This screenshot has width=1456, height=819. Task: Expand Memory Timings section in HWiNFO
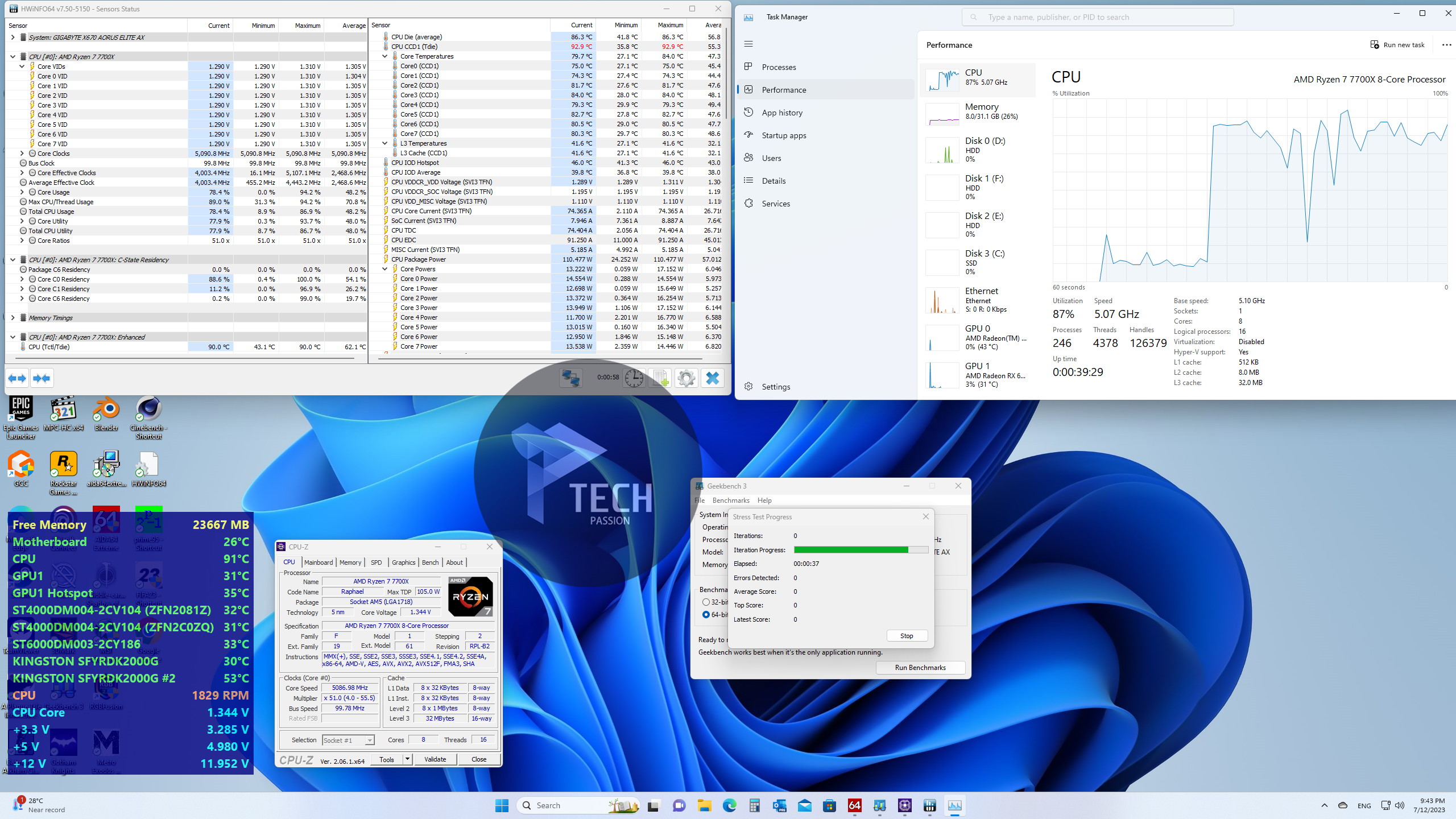coord(13,318)
